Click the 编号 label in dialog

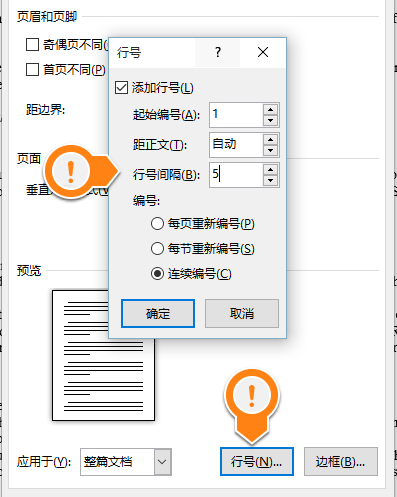coord(146,201)
